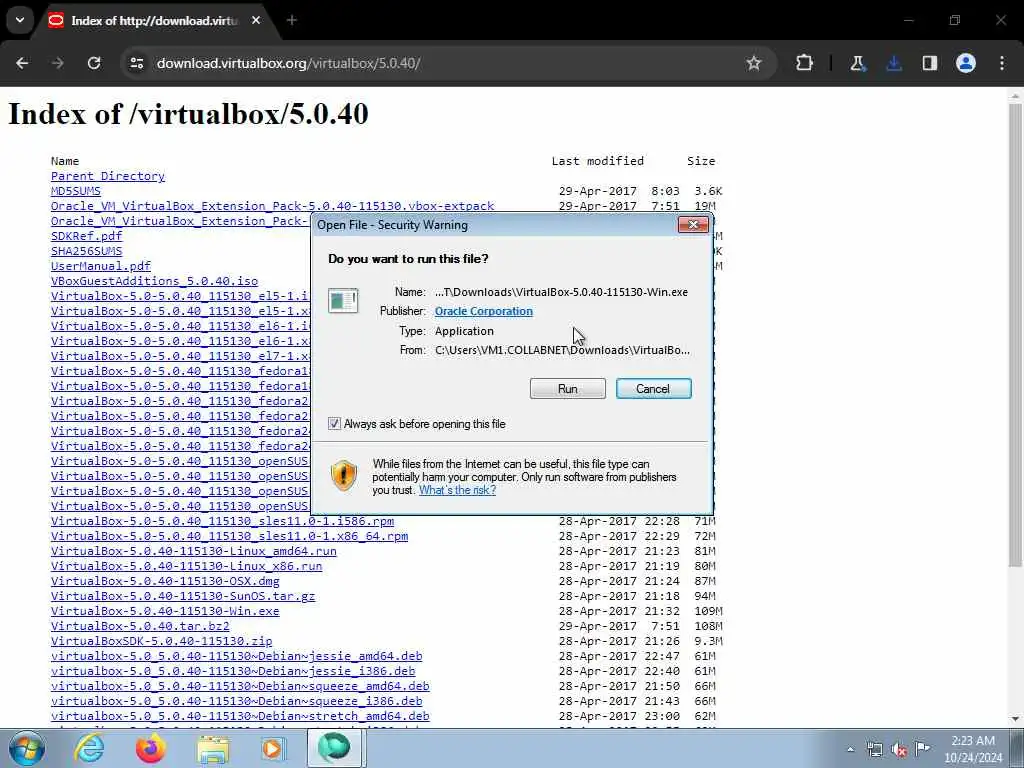
Task: Open the Extensions puzzle icon
Action: 805,63
